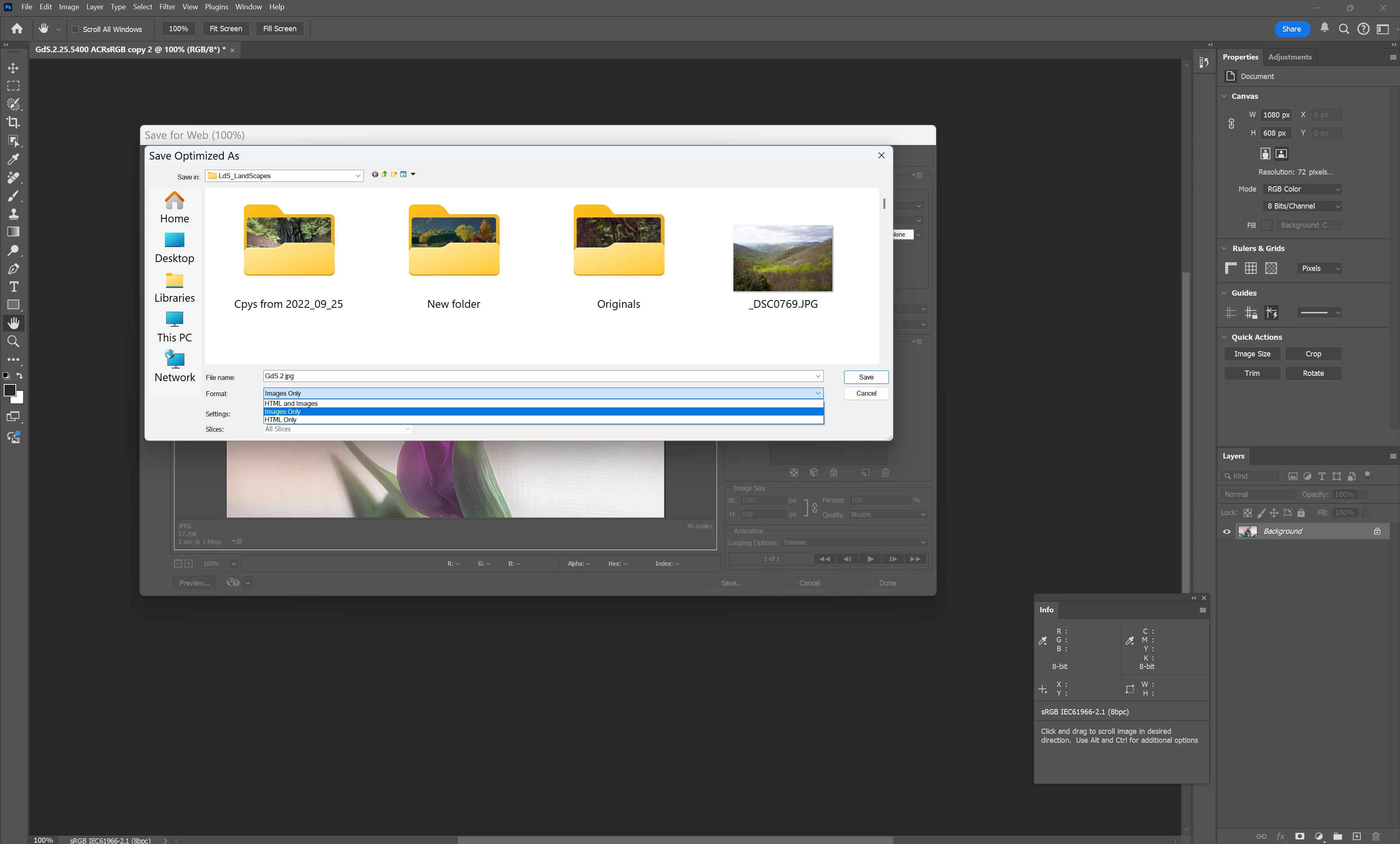
Task: Hide the Background layer with eye icon
Action: click(x=1227, y=532)
